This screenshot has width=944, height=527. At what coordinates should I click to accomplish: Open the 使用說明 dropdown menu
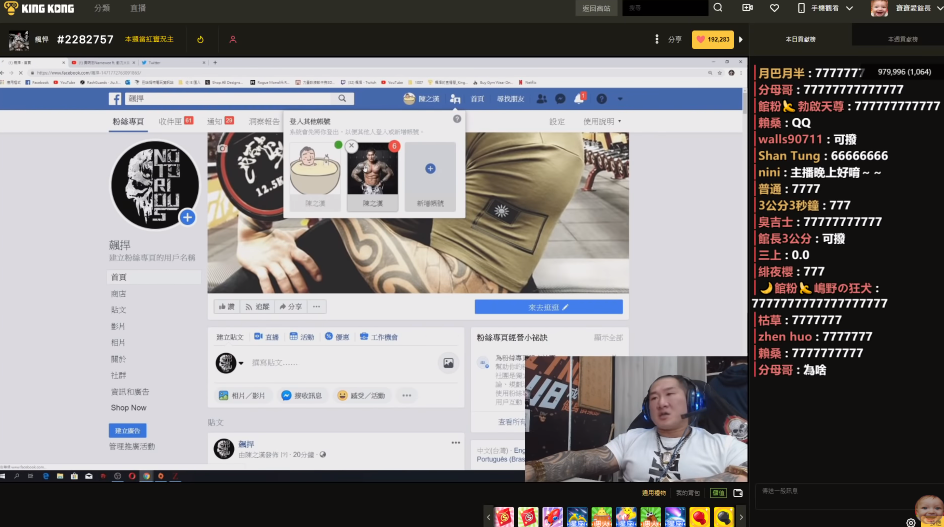[x=602, y=121]
